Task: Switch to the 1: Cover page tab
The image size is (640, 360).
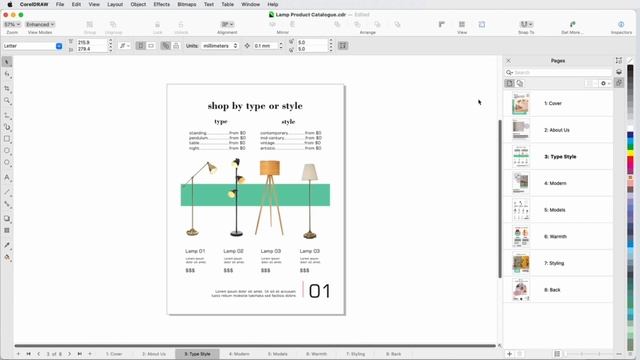Action: (114, 354)
